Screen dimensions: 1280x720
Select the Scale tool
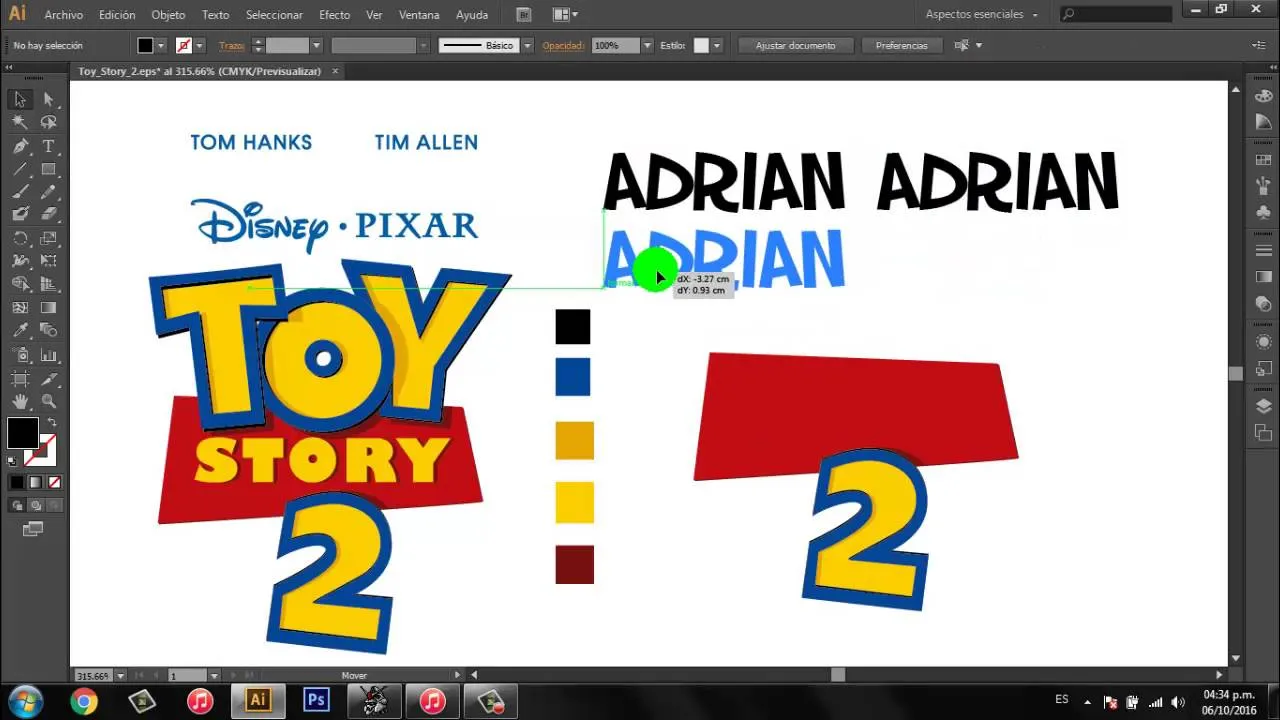(x=48, y=238)
